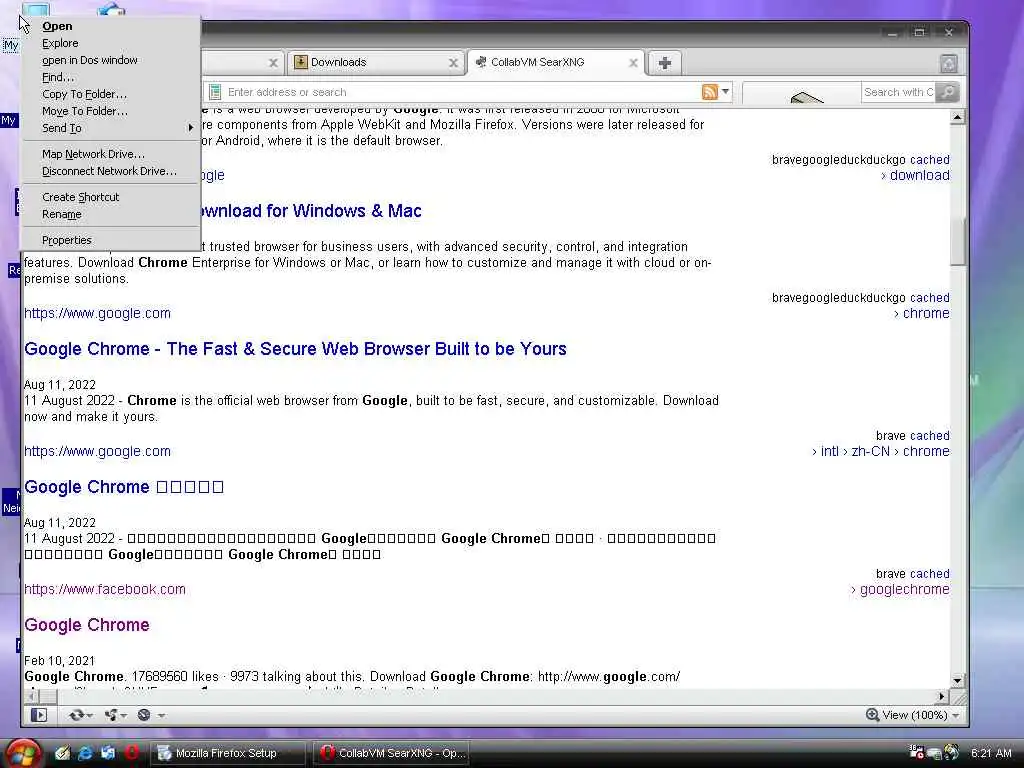Click the vertical scrollbar thumb
This screenshot has width=1024, height=768.
tap(957, 240)
